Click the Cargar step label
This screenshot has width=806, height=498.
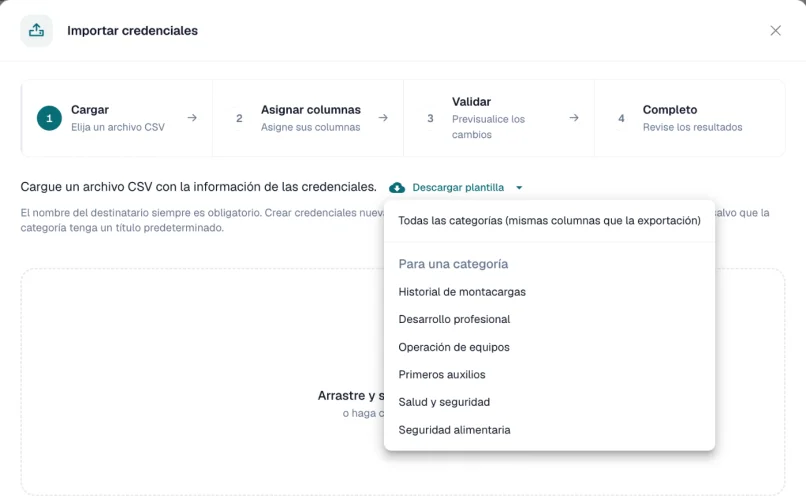pyautogui.click(x=90, y=109)
